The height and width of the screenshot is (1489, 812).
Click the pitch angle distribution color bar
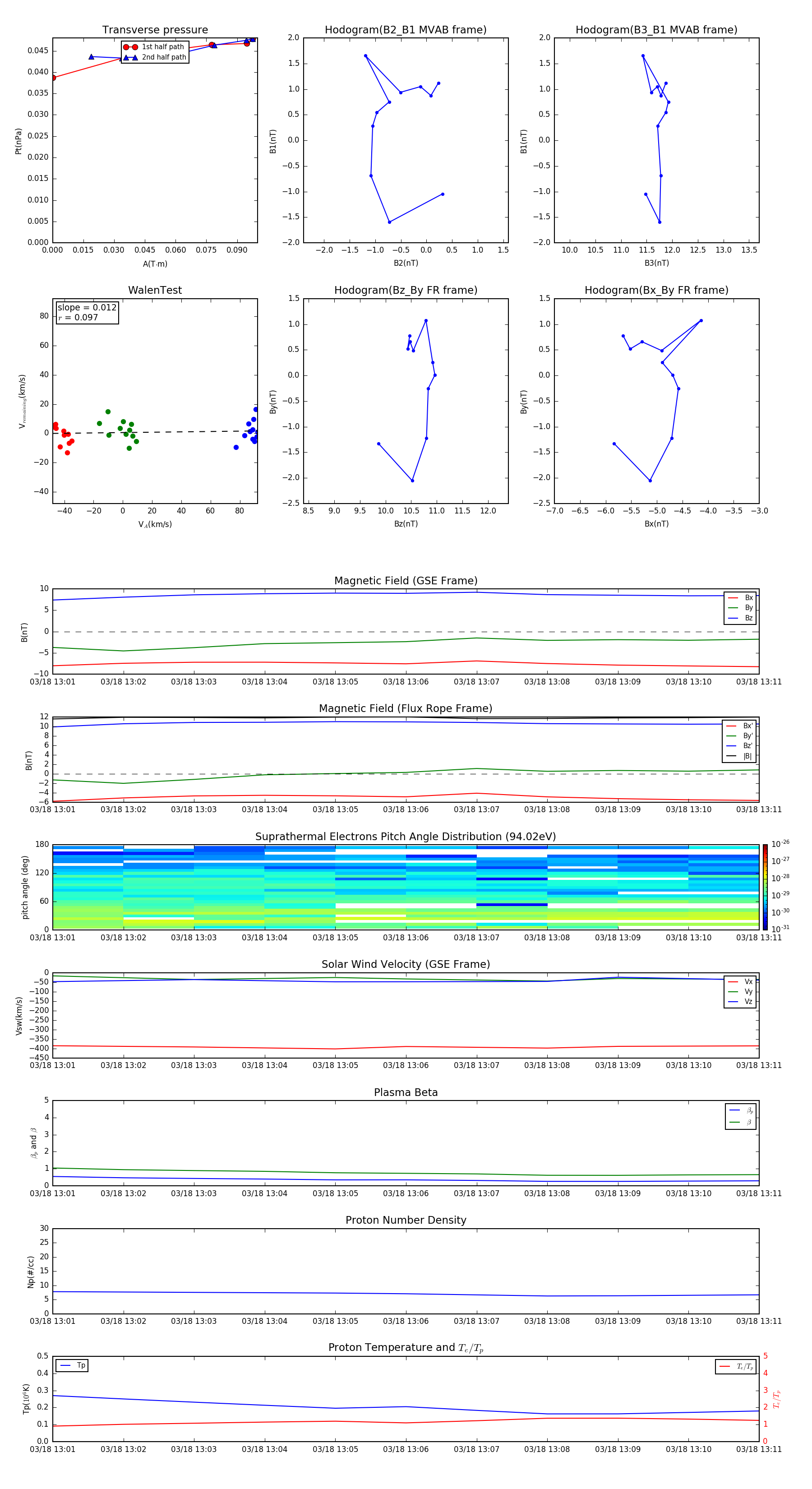[765, 887]
